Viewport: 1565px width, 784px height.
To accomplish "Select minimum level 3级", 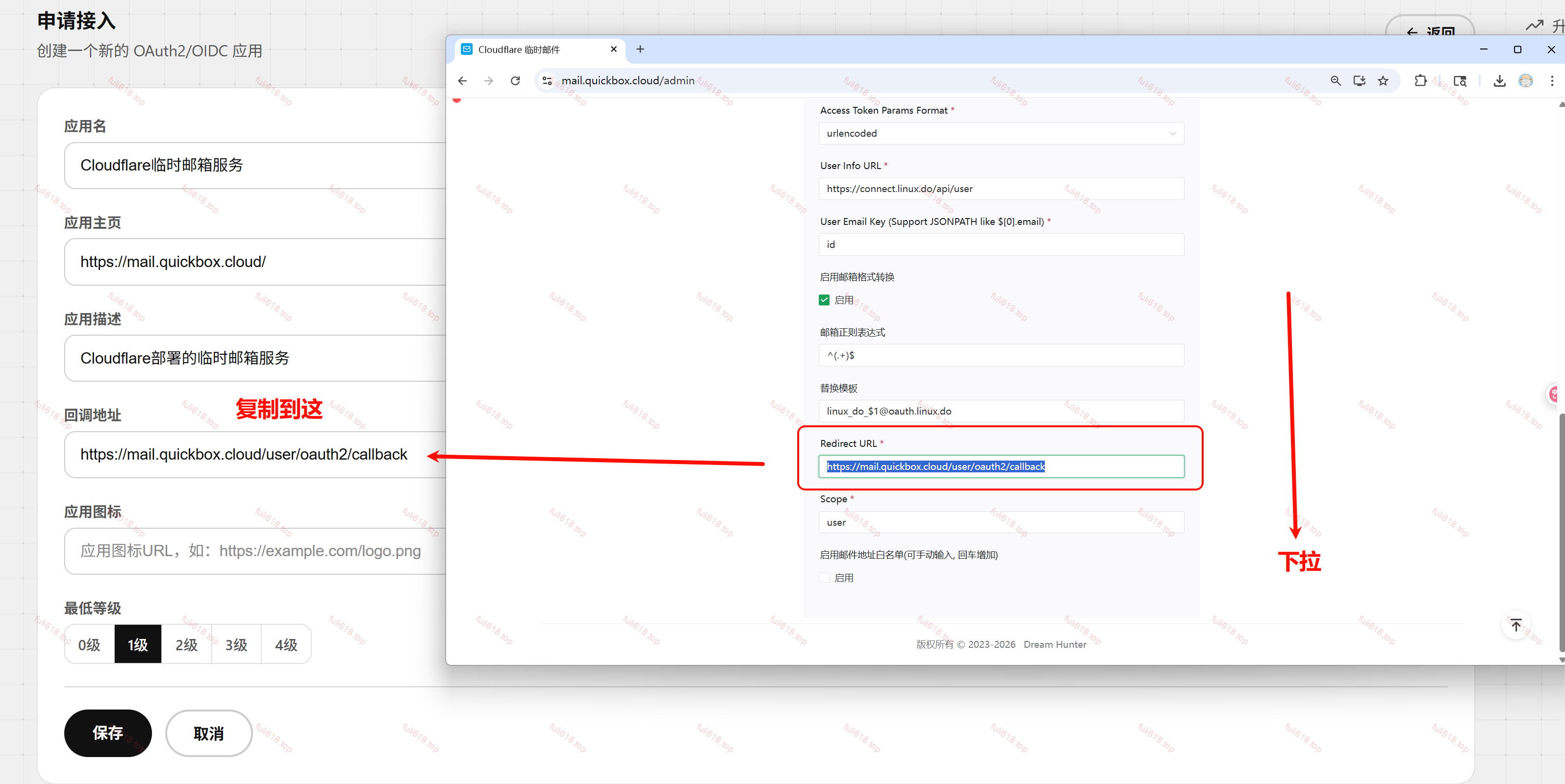I will [x=236, y=644].
